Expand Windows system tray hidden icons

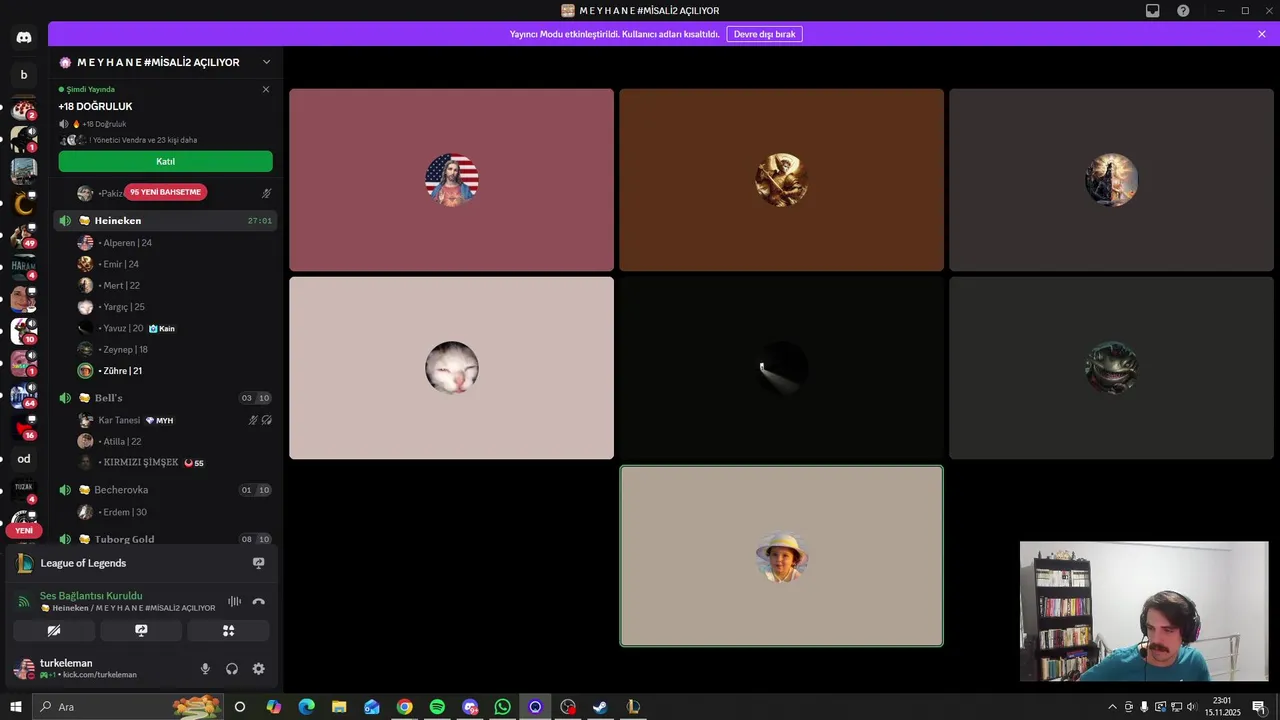1112,707
